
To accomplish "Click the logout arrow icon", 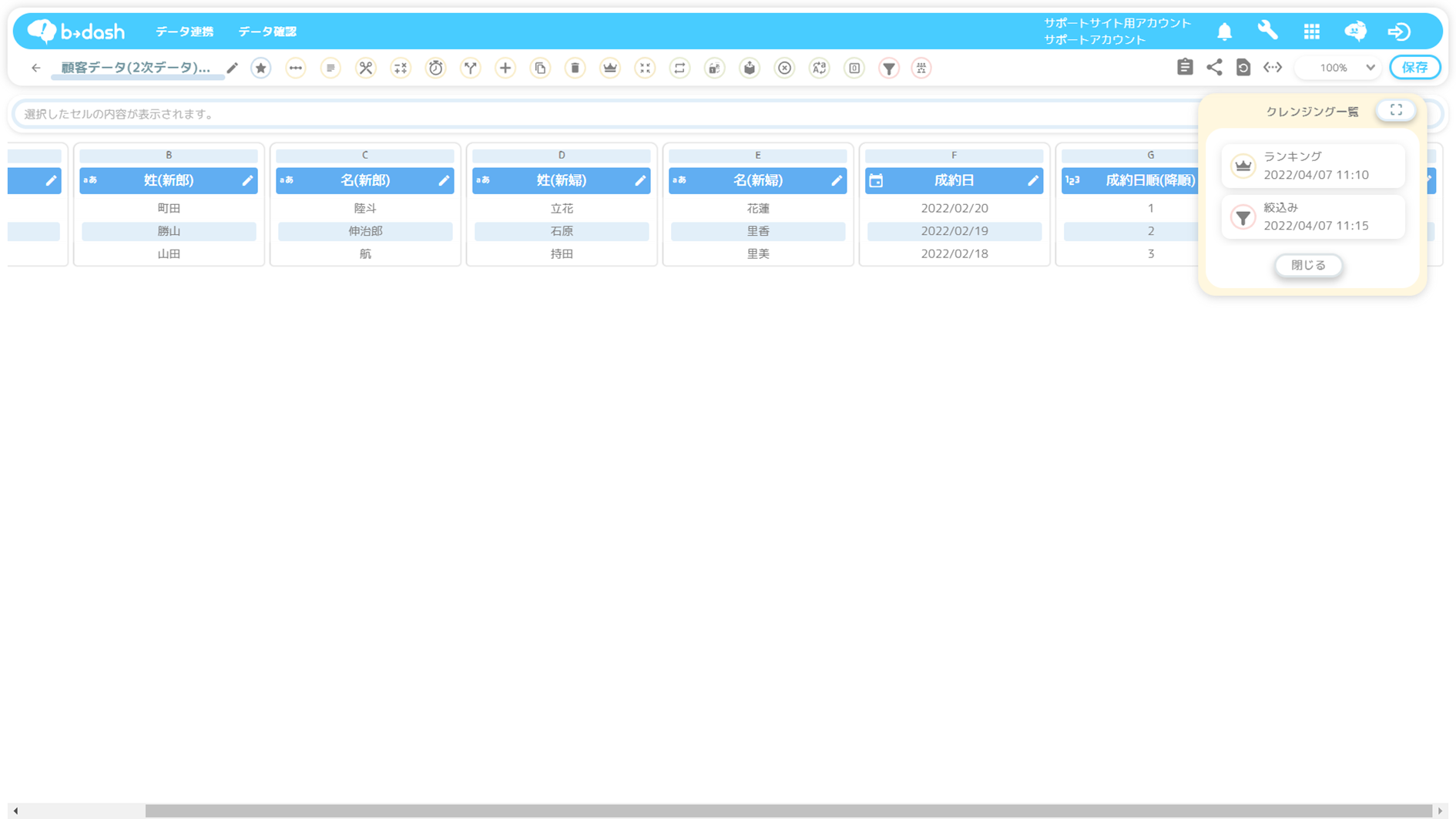I will point(1399,32).
